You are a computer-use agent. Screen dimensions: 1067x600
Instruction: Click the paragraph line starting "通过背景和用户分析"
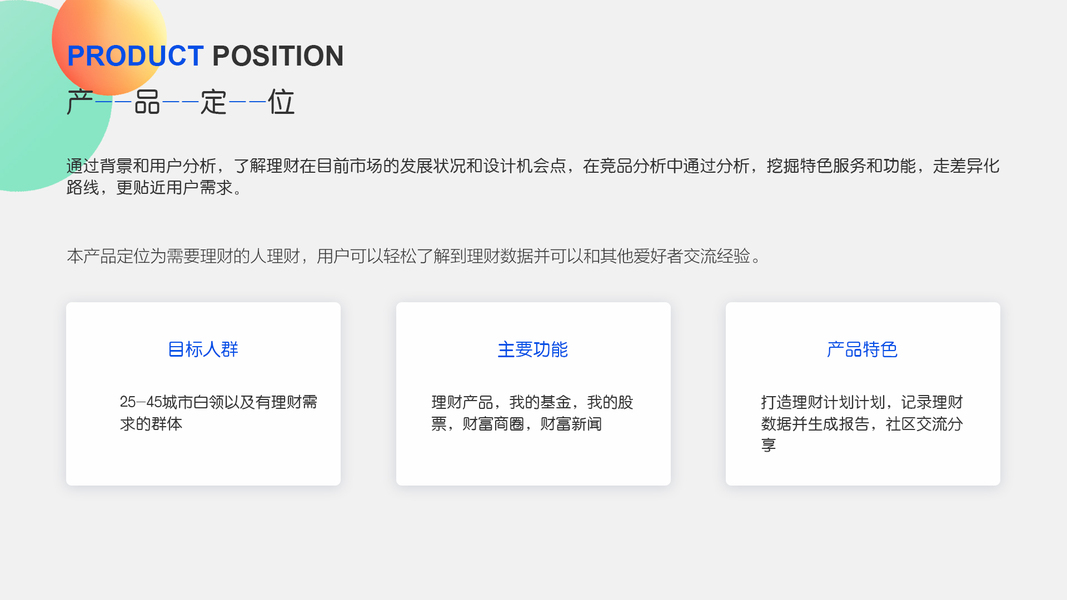[x=533, y=166]
